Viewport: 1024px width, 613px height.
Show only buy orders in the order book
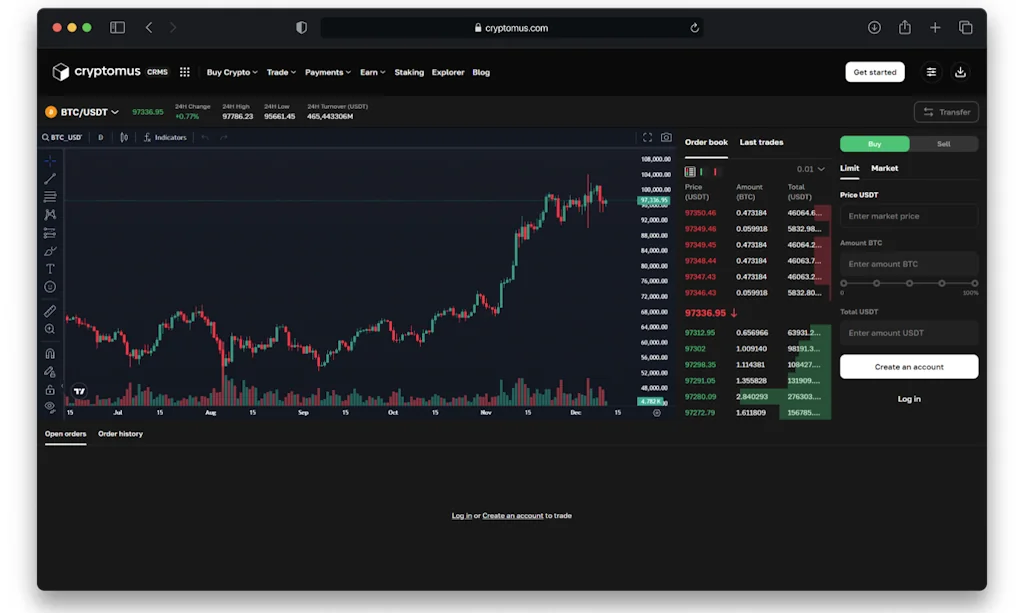click(701, 172)
